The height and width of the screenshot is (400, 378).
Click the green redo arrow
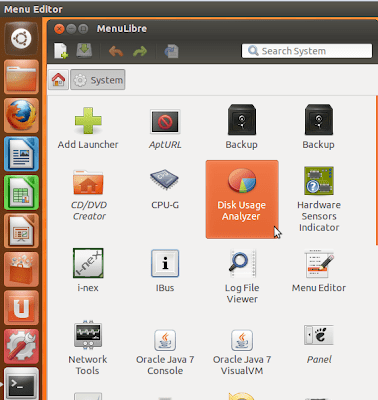pyautogui.click(x=140, y=51)
